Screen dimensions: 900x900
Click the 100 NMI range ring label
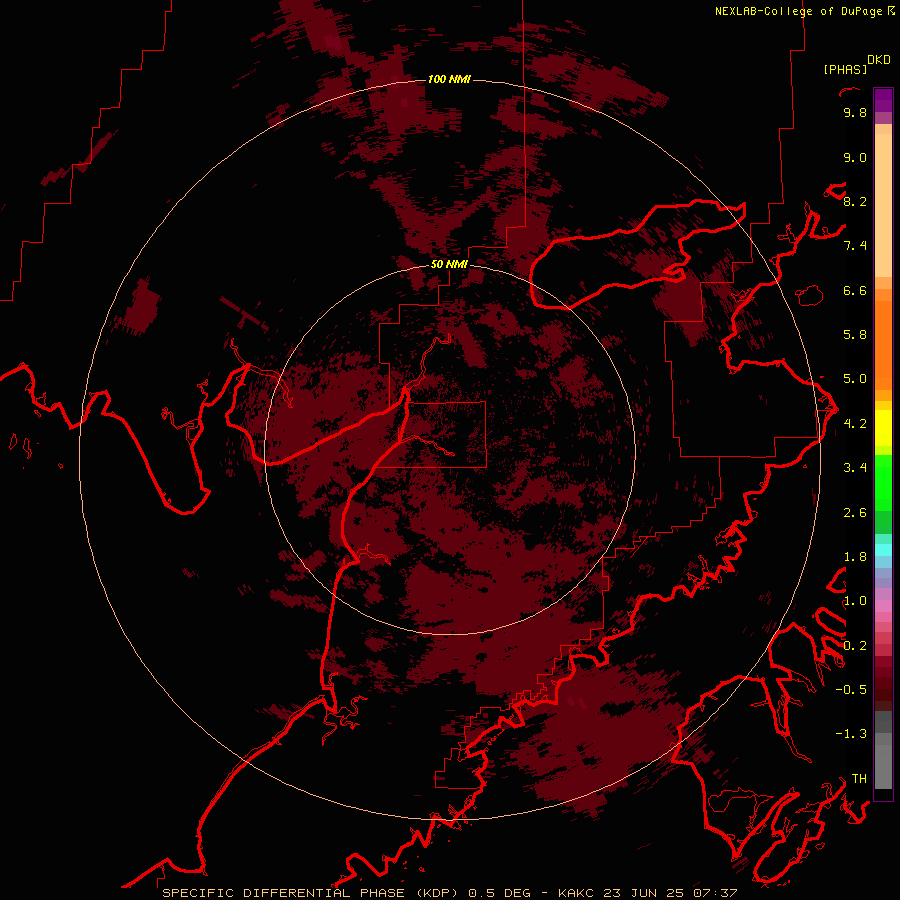tap(449, 79)
